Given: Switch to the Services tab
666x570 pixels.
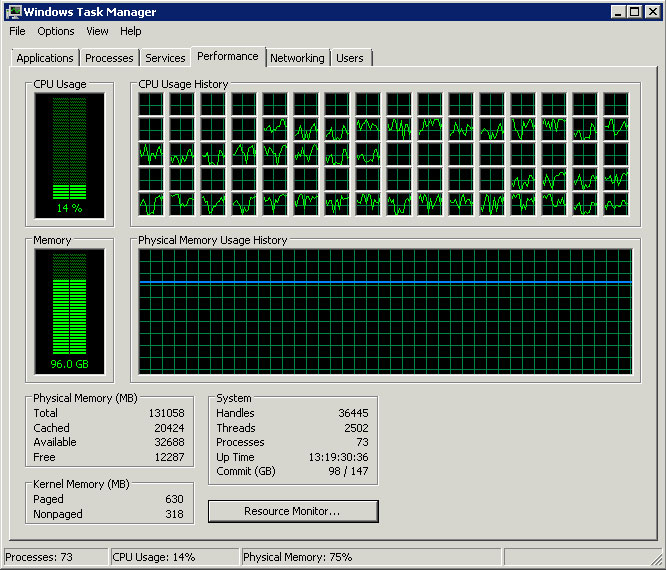Looking at the screenshot, I should (165, 58).
